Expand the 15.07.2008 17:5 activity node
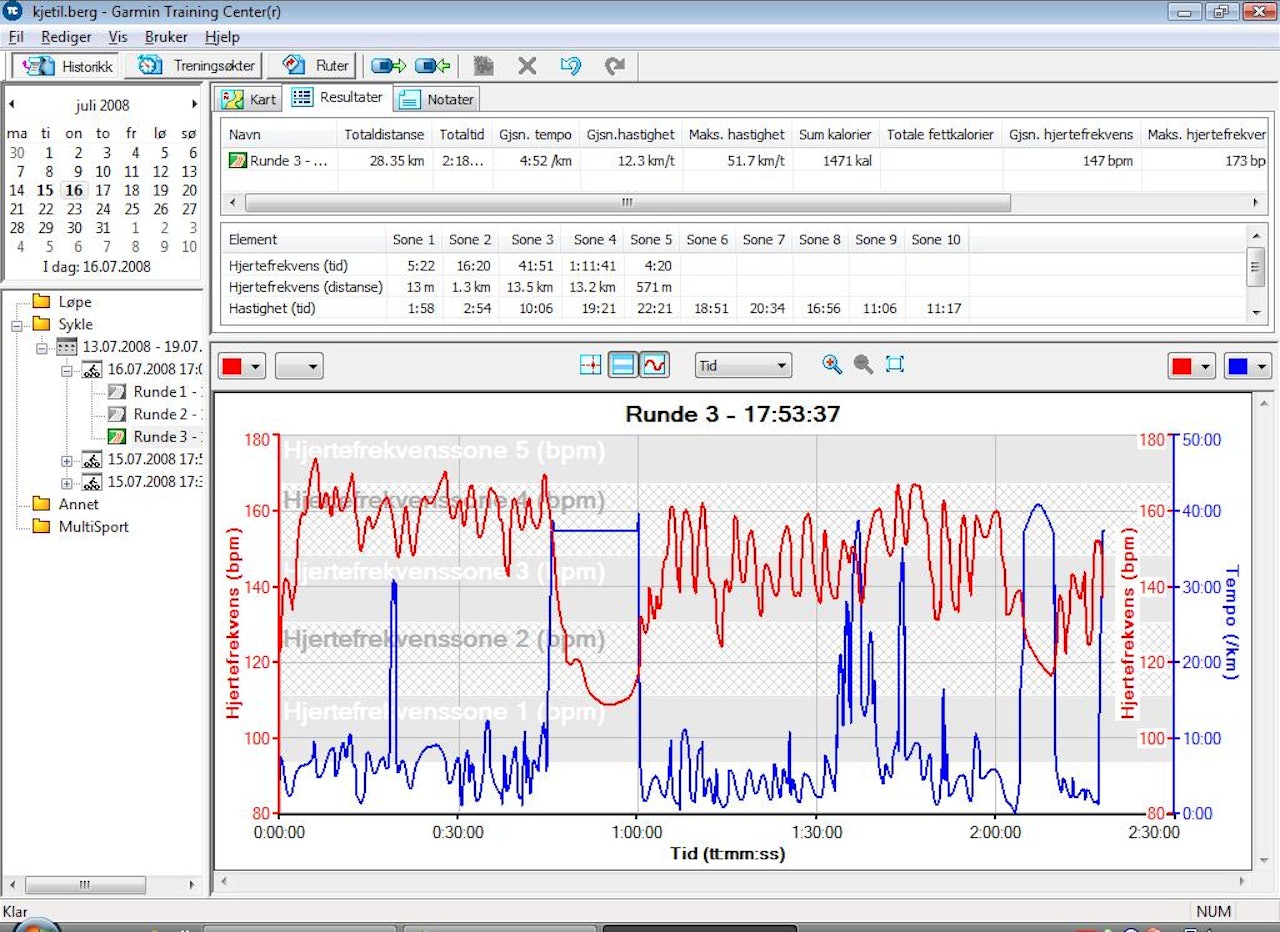Viewport: 1280px width, 932px height. (67, 460)
